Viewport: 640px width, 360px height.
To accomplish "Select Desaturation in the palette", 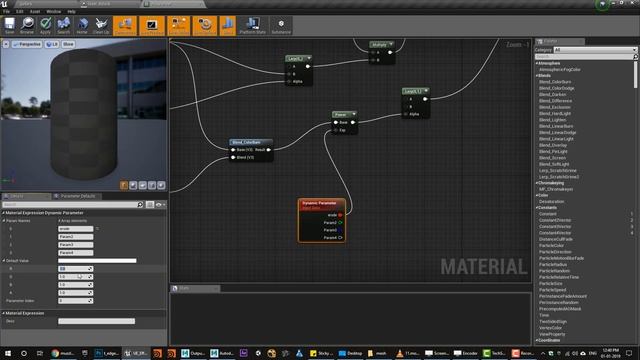I will click(x=551, y=202).
